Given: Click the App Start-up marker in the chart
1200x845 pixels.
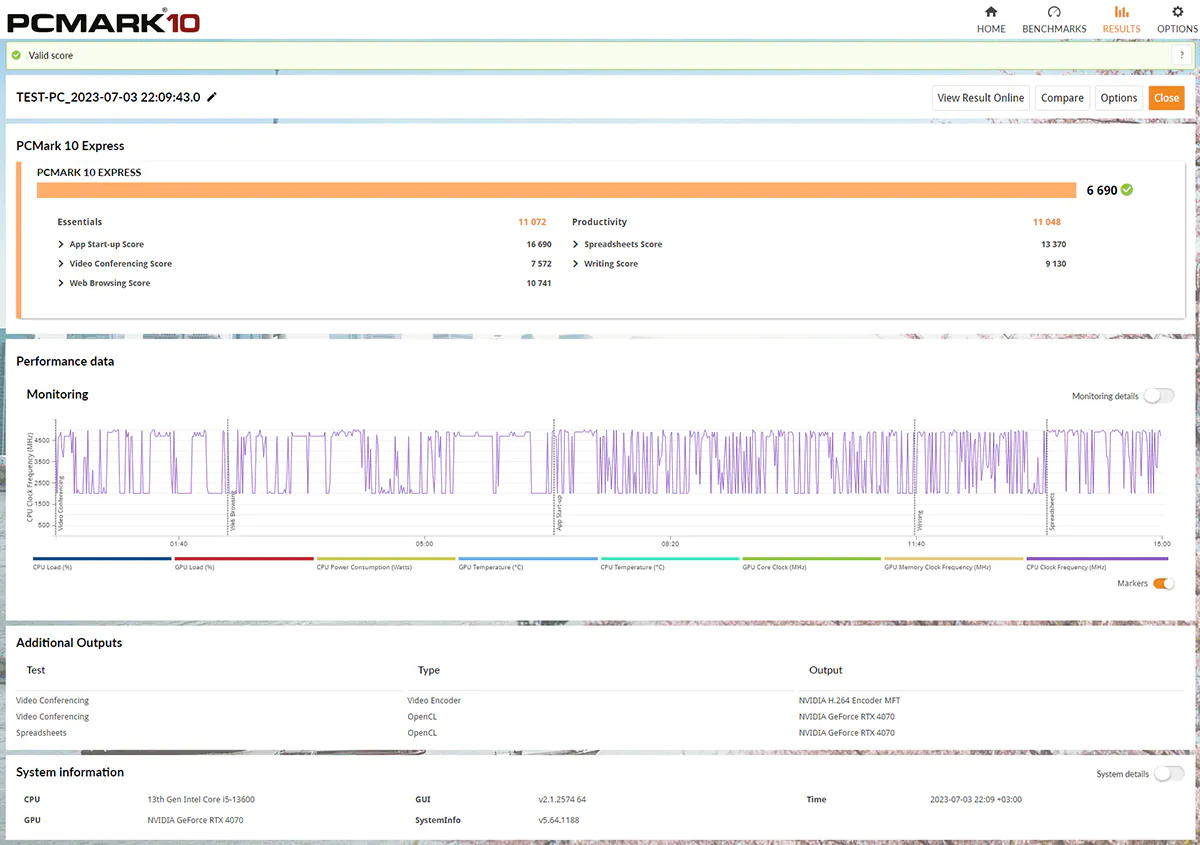Looking at the screenshot, I should coord(560,512).
